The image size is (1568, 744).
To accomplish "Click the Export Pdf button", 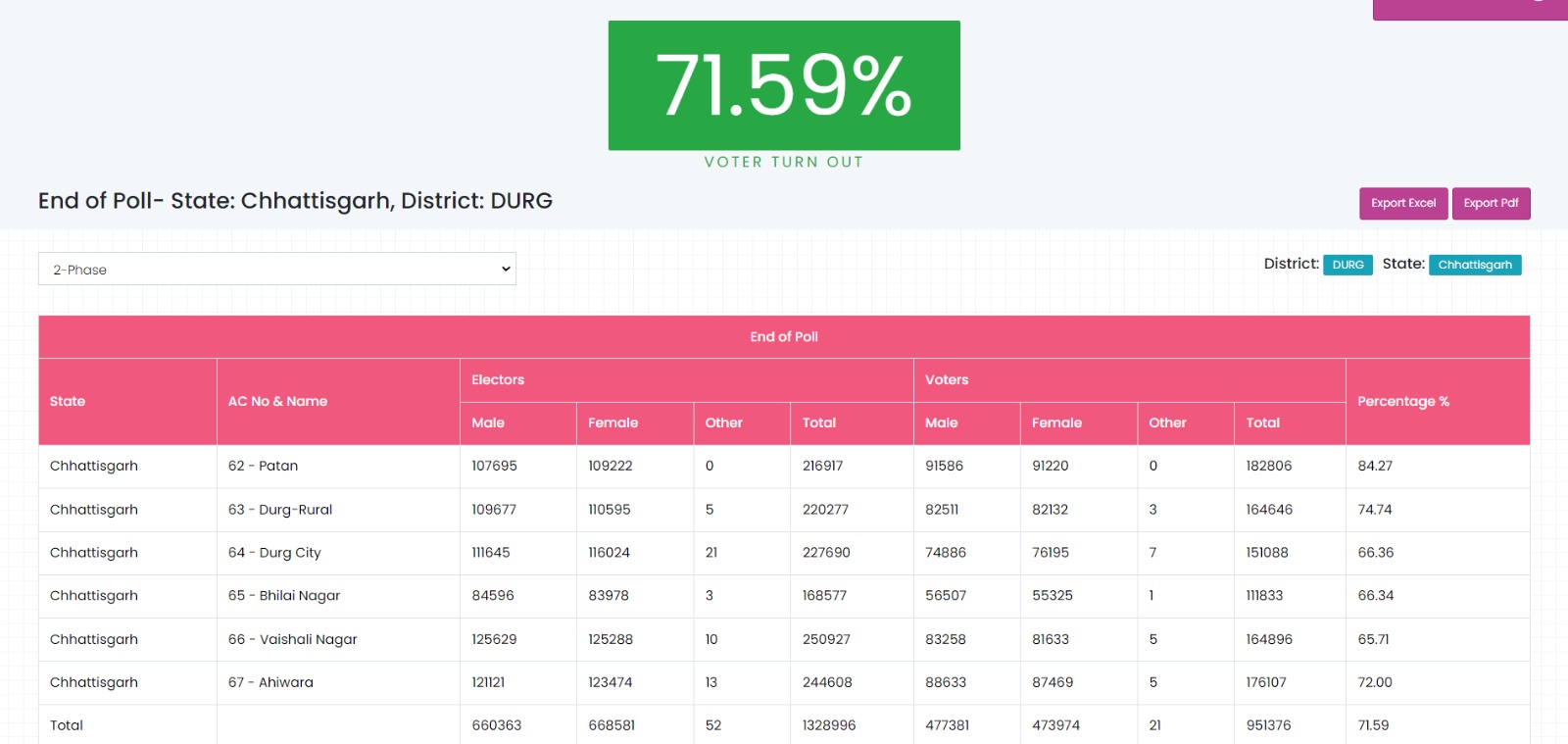I will click(1491, 203).
